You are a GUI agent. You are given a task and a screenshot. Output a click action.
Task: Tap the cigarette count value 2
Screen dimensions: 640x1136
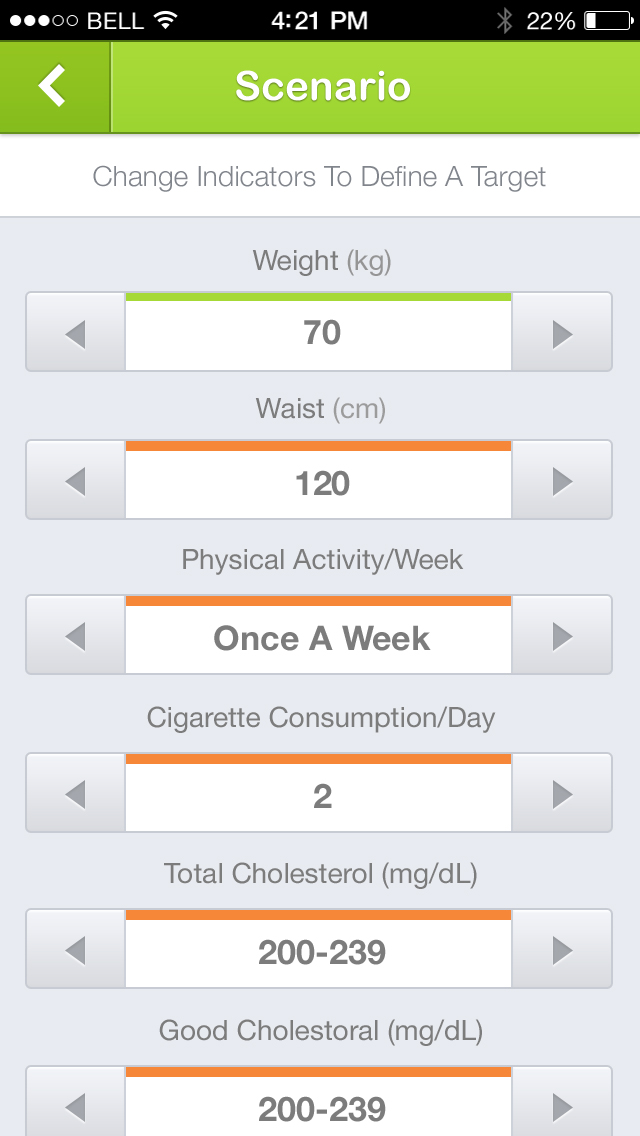pos(319,797)
